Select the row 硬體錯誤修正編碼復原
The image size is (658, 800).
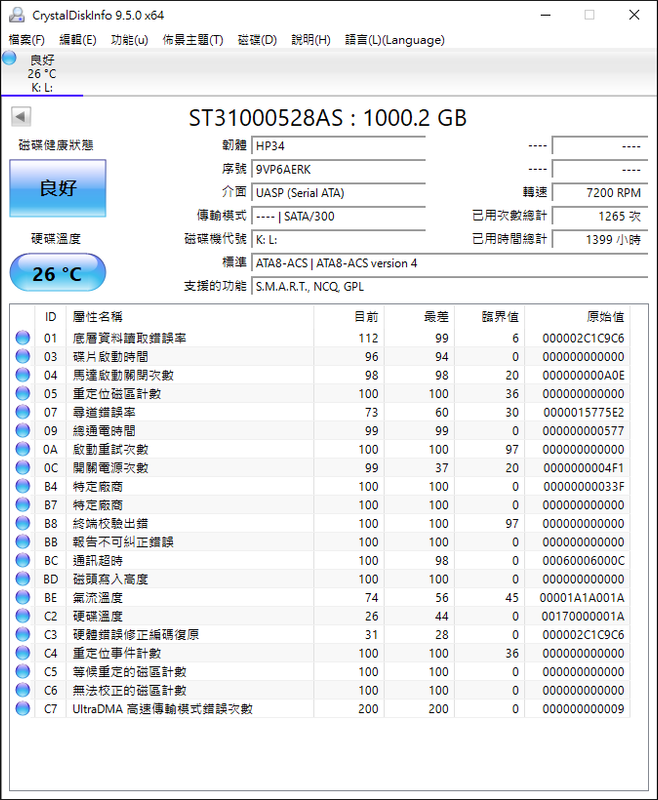tap(322, 634)
